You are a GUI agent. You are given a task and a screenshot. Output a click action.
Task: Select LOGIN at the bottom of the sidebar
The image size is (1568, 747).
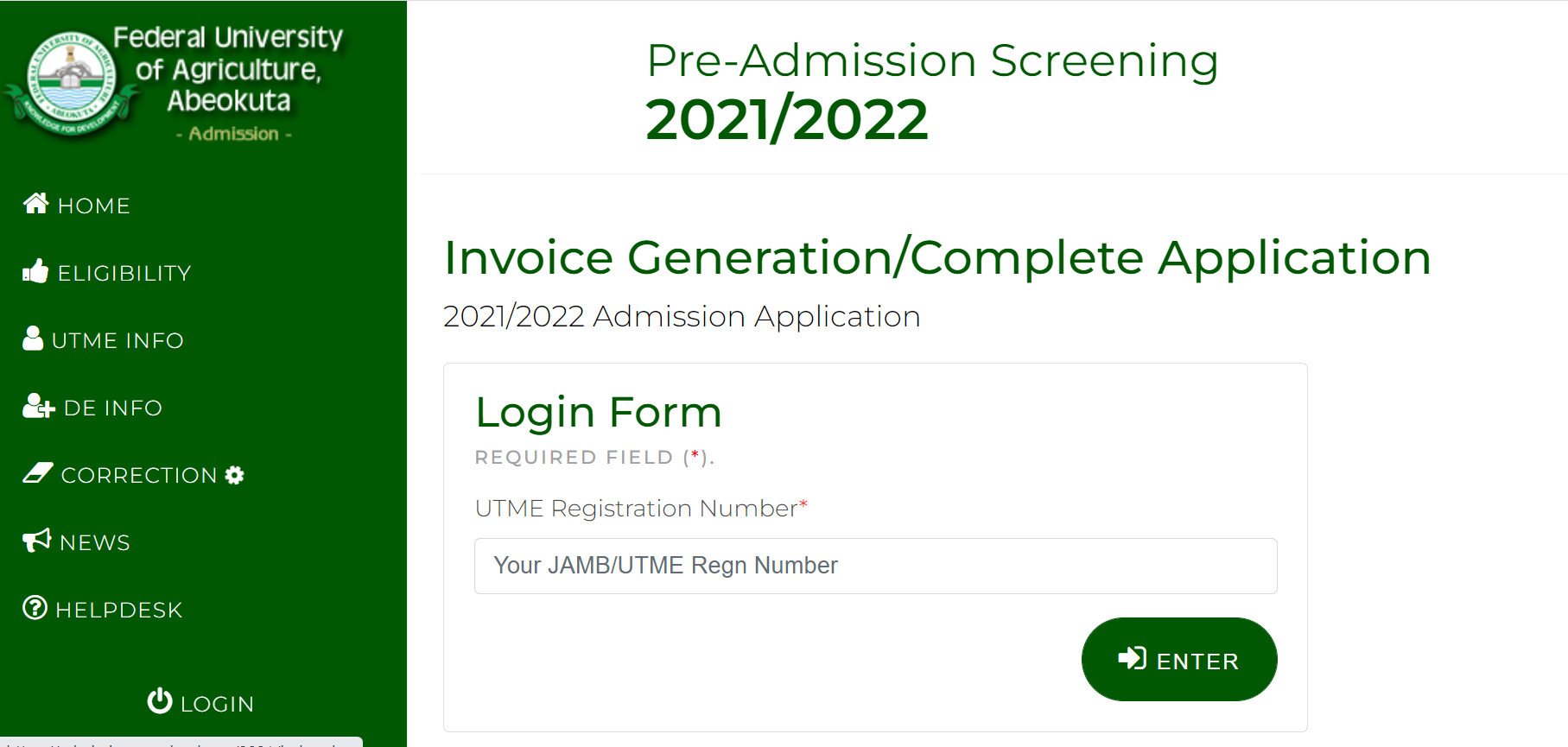(x=216, y=702)
